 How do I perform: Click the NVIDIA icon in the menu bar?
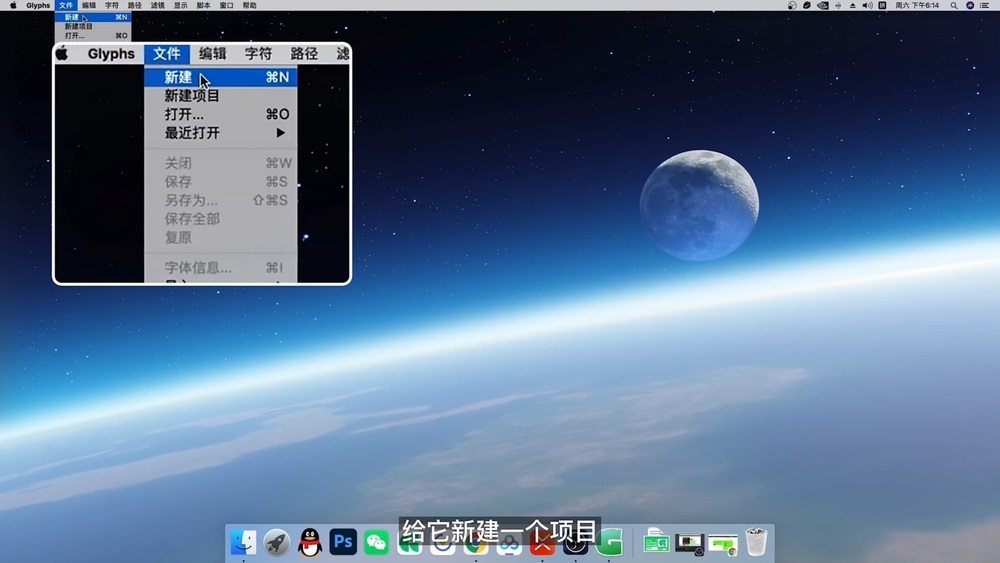[x=823, y=5]
